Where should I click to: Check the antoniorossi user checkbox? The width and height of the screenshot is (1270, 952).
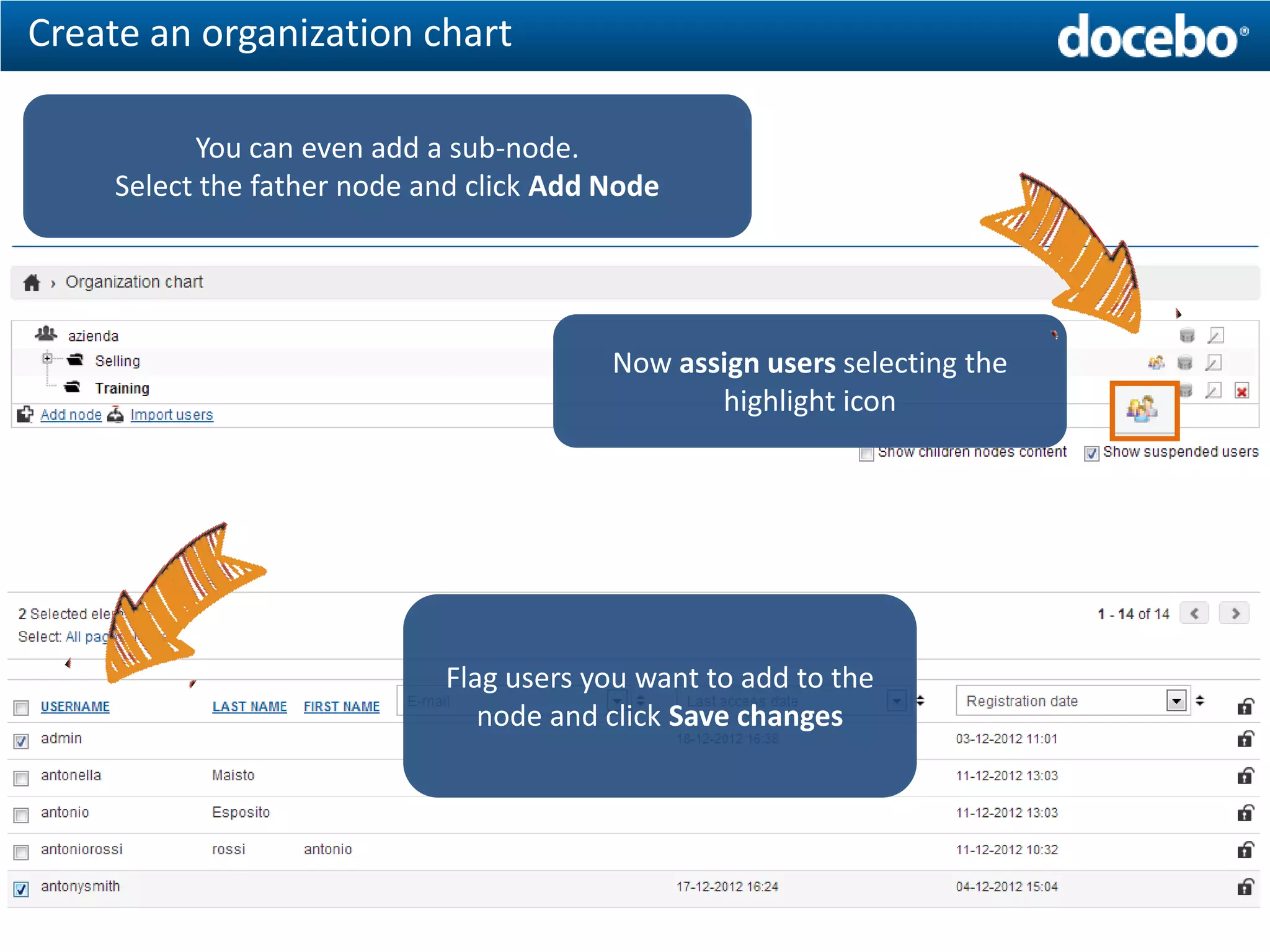[21, 852]
